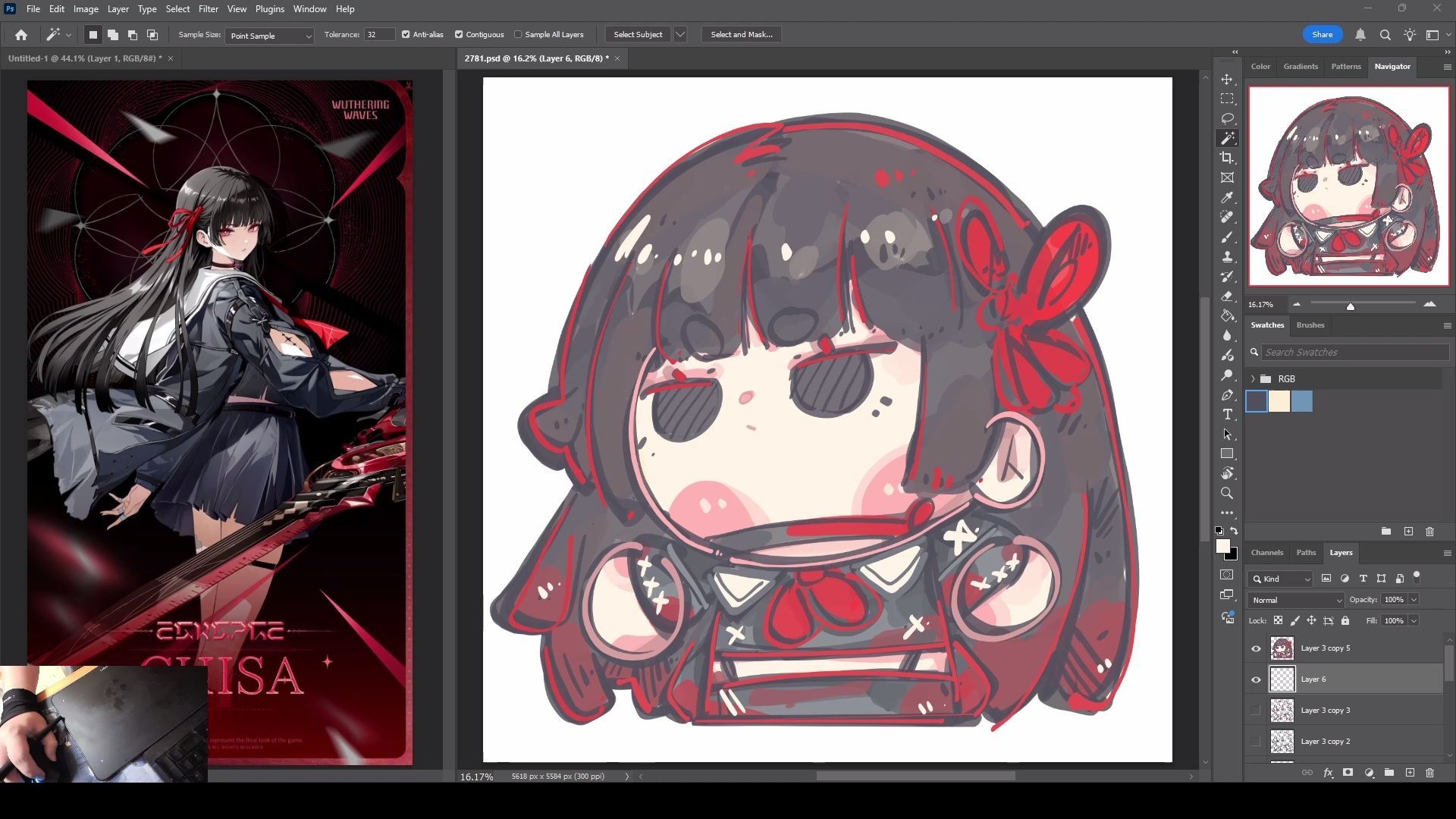Select the Horizontal Type tool

click(x=1227, y=415)
